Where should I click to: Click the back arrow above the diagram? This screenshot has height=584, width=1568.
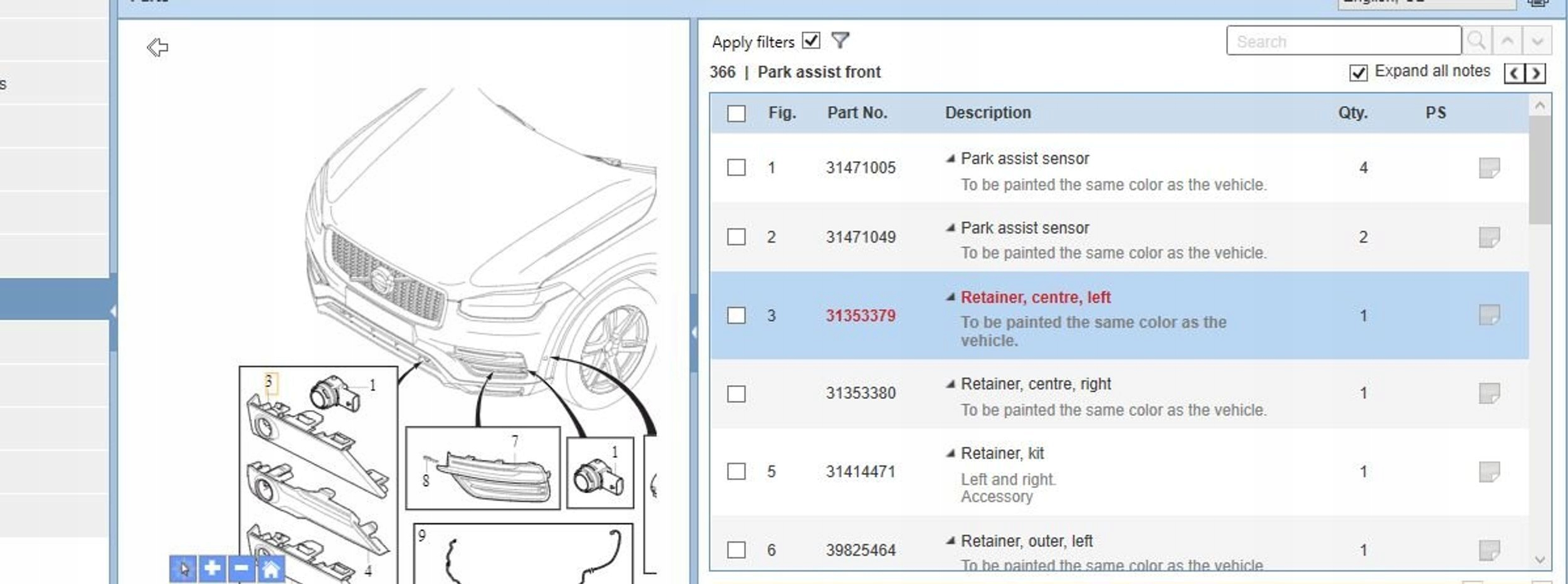157,47
